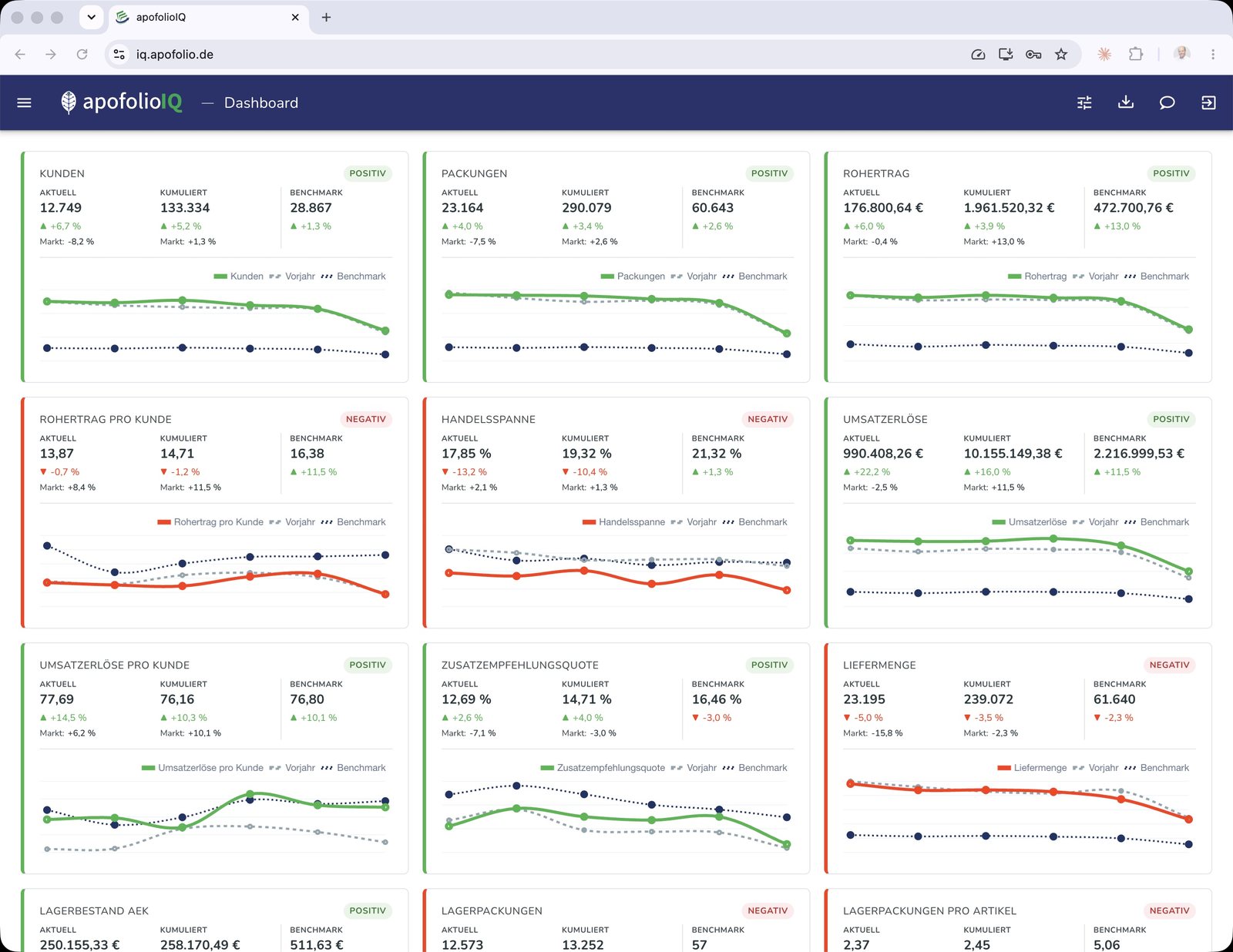
Task: Click POSITIV badge on Kunden card
Action: point(368,173)
